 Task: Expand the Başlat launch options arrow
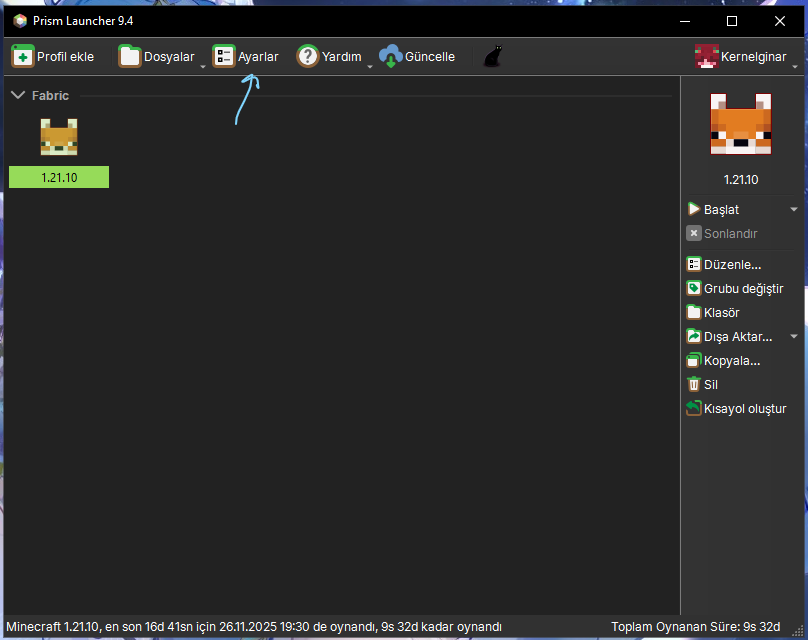pyautogui.click(x=794, y=209)
